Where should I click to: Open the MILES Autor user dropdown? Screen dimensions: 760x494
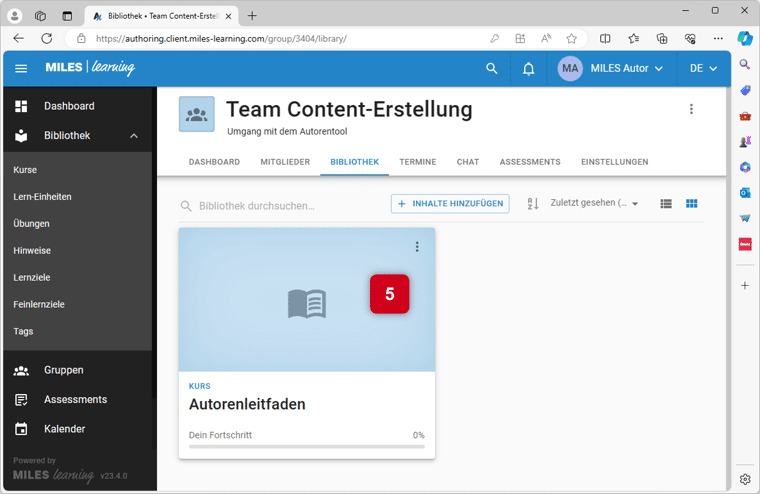click(x=610, y=69)
